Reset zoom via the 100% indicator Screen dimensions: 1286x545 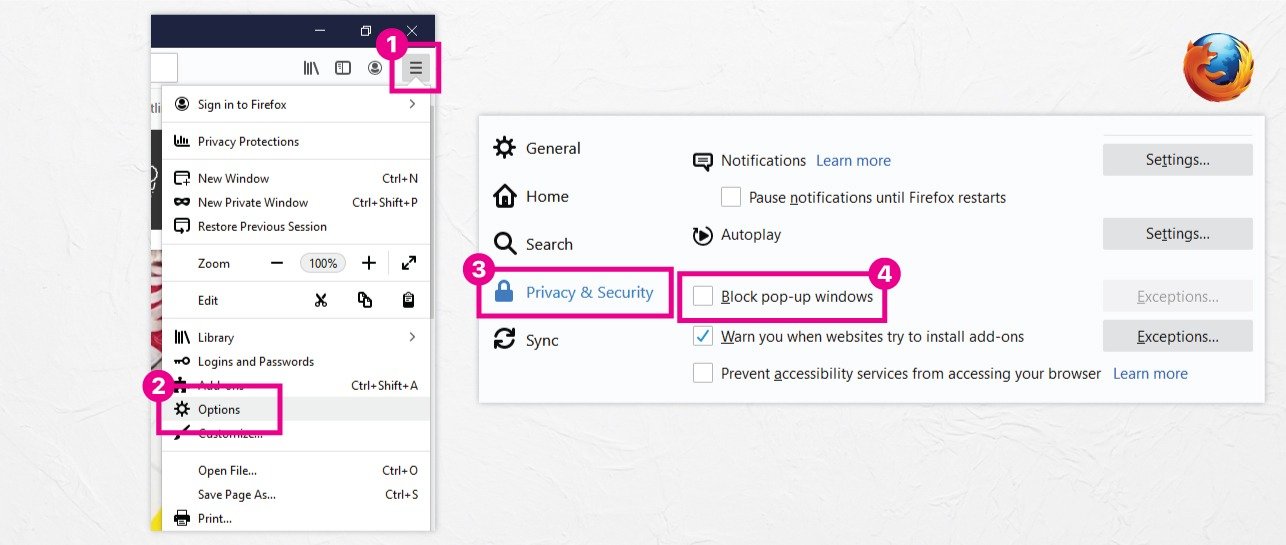click(x=323, y=263)
